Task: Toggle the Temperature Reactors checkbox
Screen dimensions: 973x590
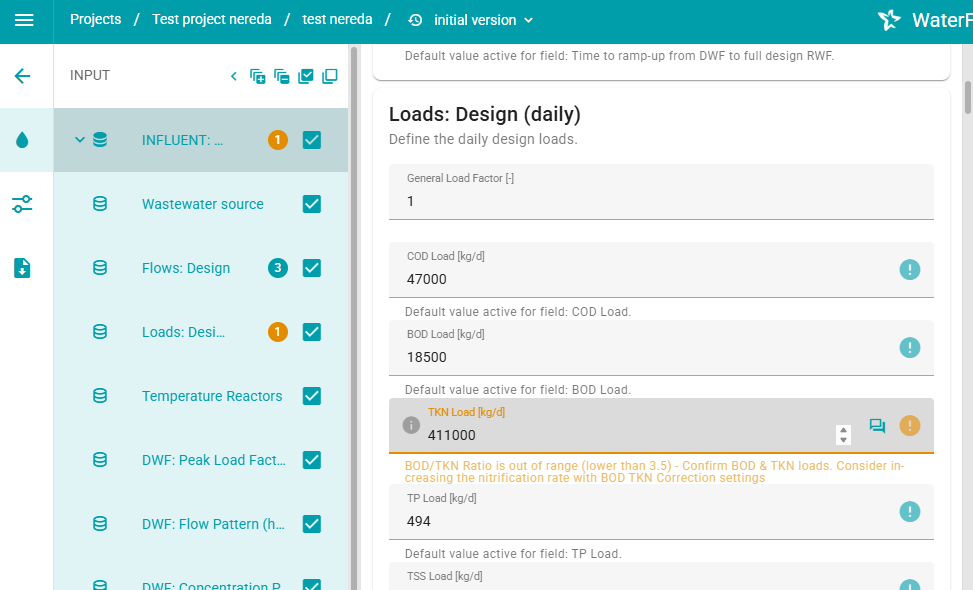Action: pos(312,396)
